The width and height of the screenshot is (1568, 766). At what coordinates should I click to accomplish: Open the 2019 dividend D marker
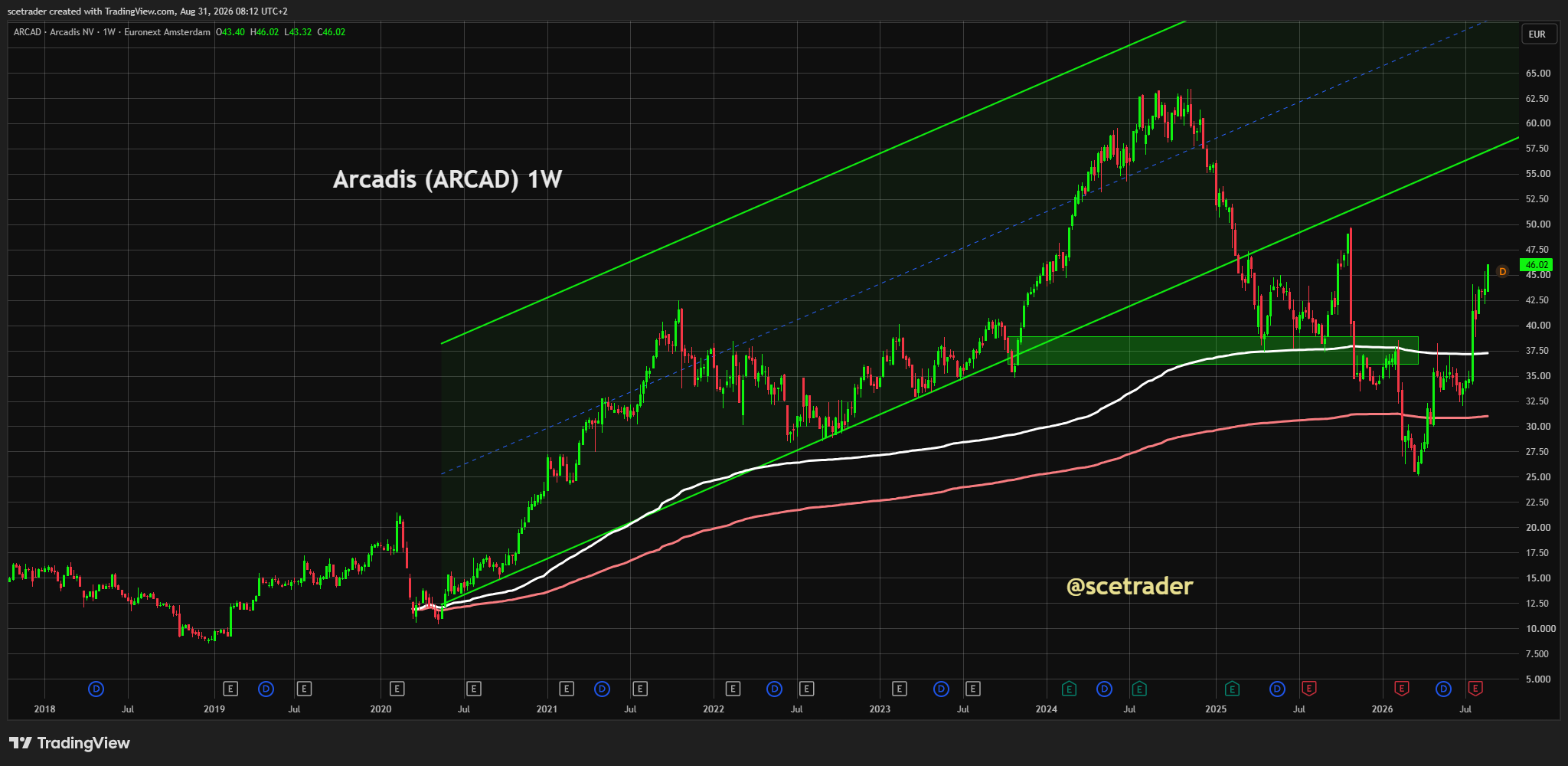[x=266, y=689]
